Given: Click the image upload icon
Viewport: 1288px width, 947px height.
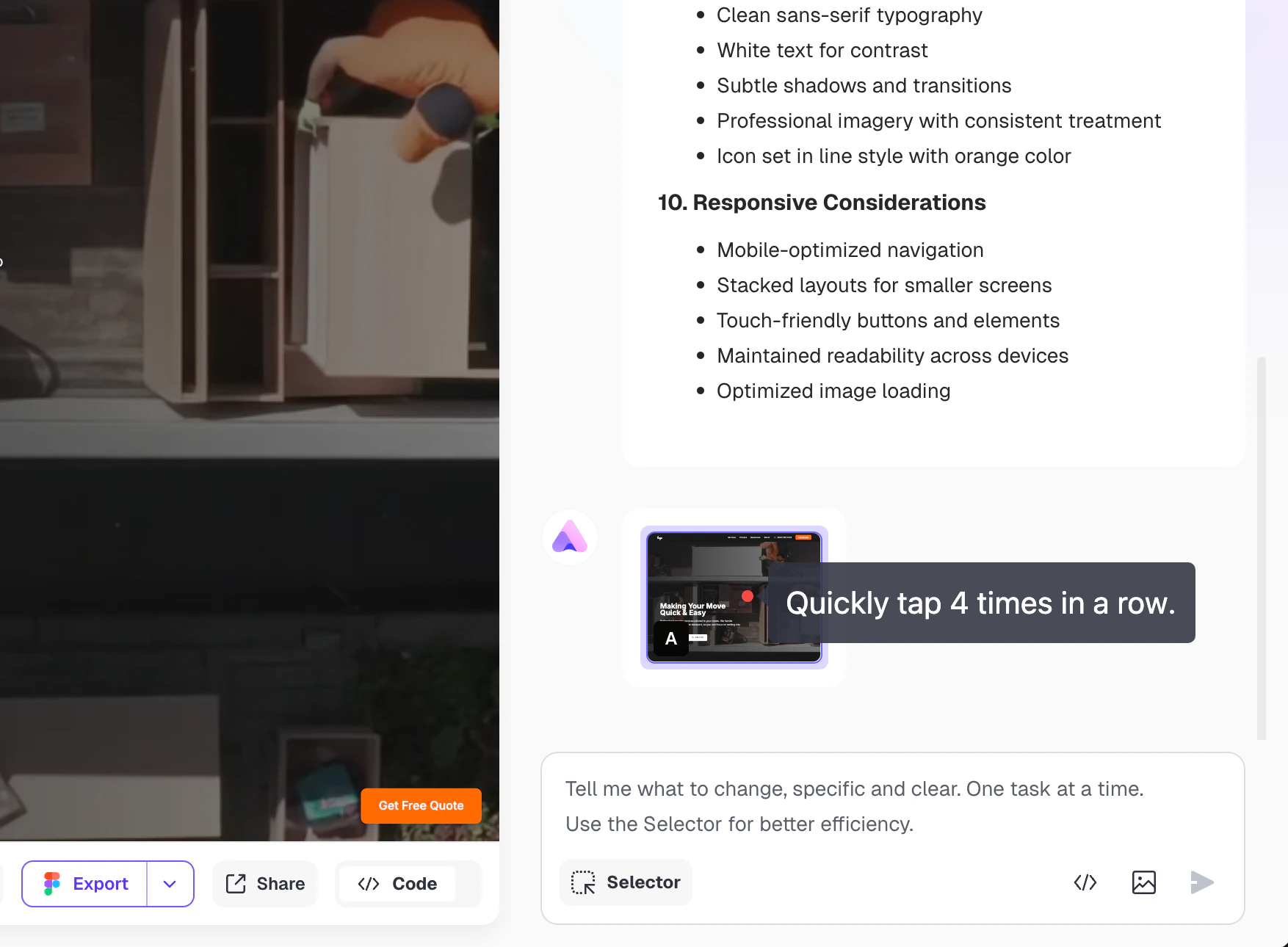Looking at the screenshot, I should click(x=1143, y=882).
